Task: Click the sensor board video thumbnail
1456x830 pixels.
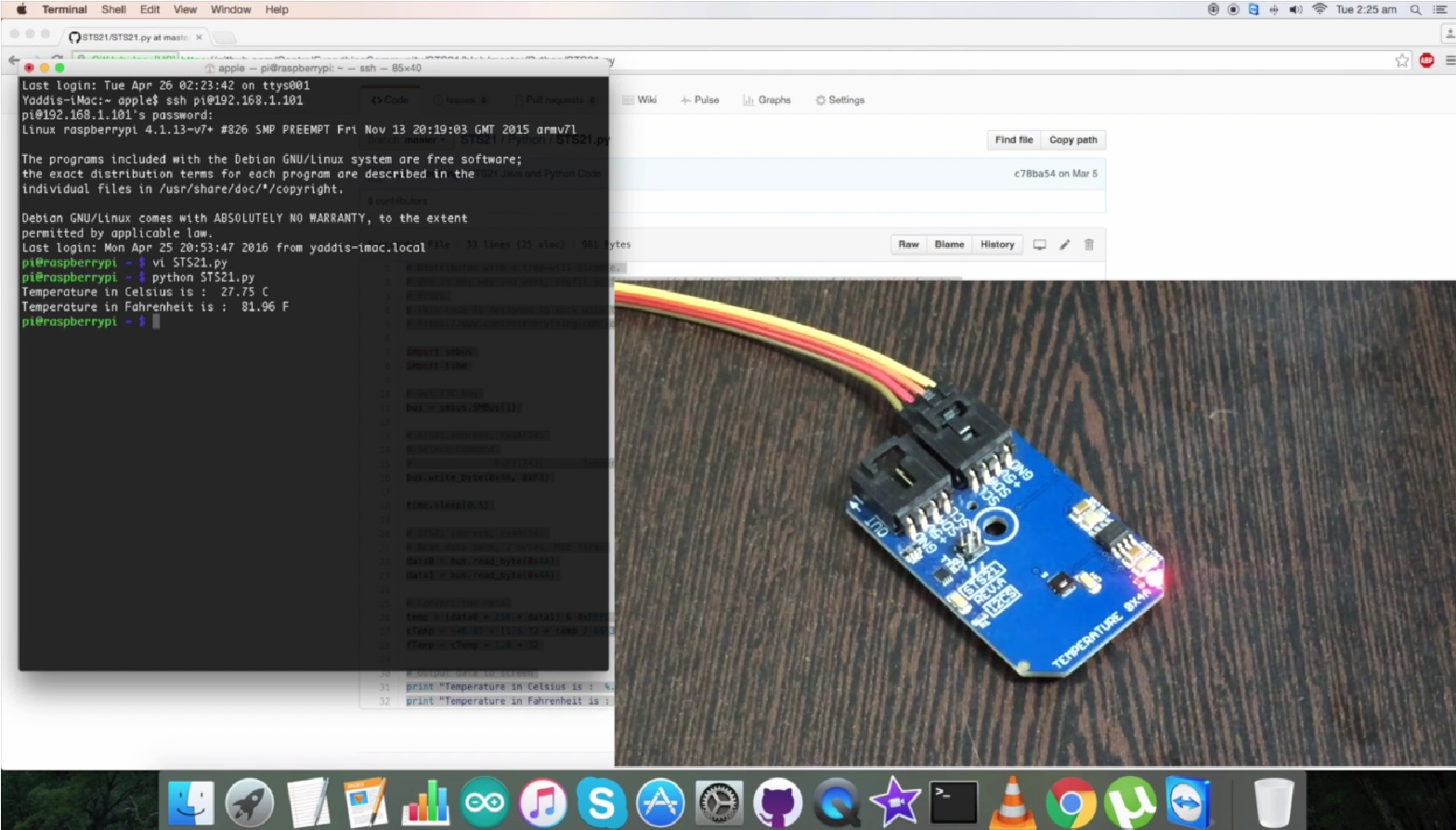Action: (1034, 523)
